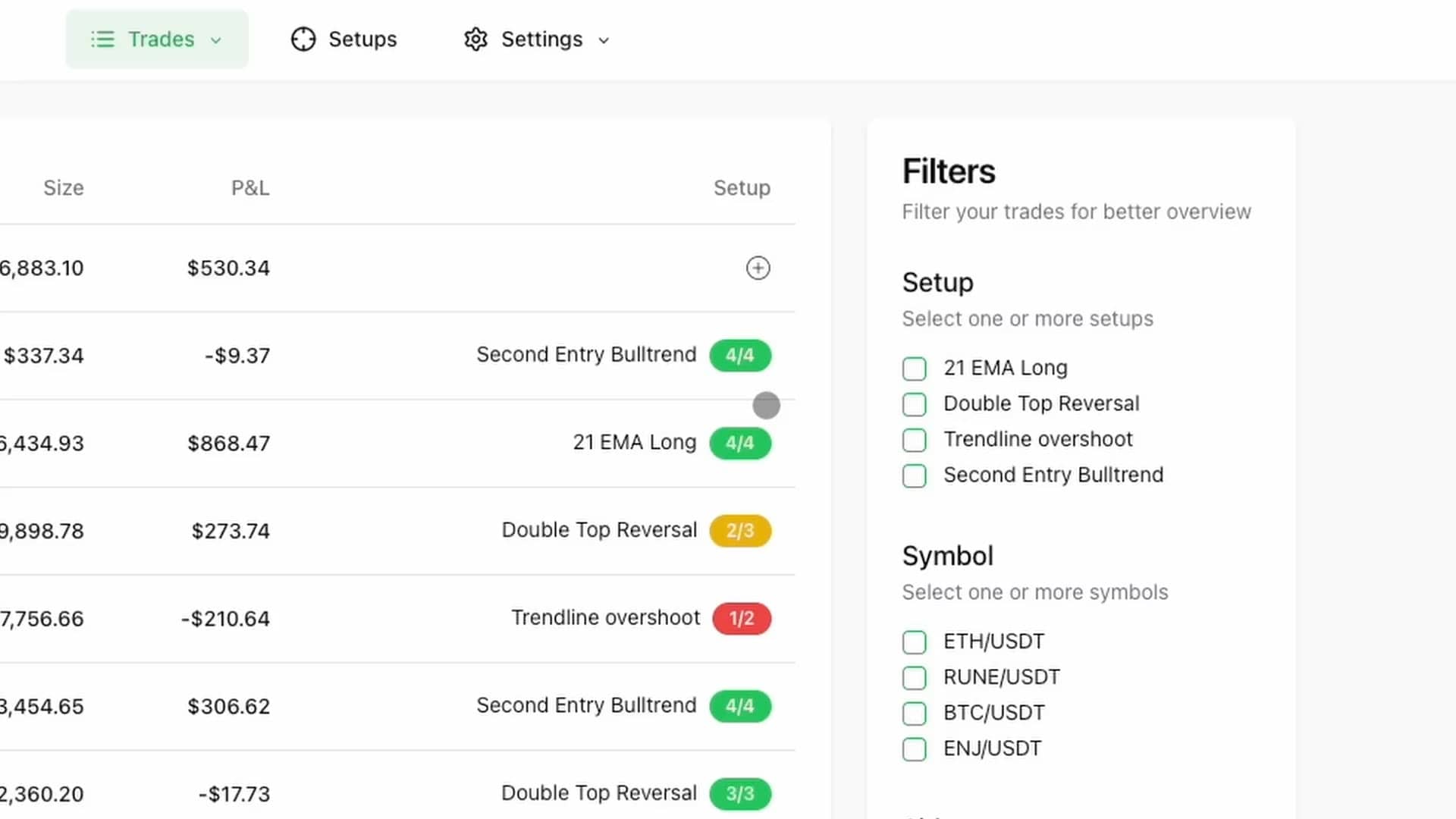1456x819 pixels.
Task: Click the 4/4 badge next to 21 EMA Long
Action: (740, 443)
